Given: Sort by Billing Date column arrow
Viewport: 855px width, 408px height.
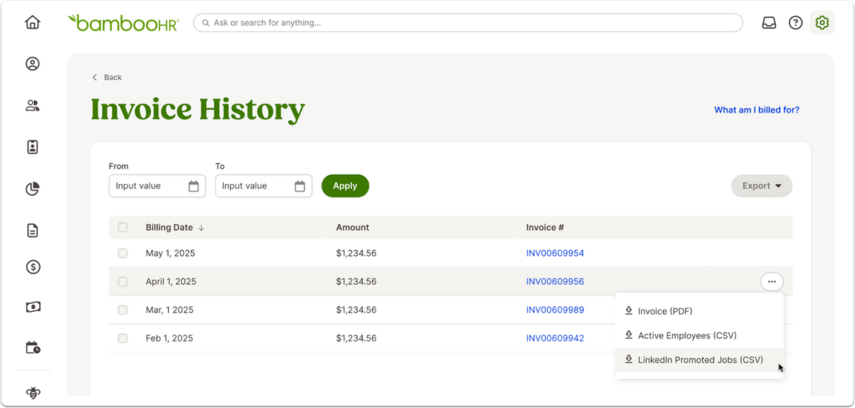Looking at the screenshot, I should 201,228.
